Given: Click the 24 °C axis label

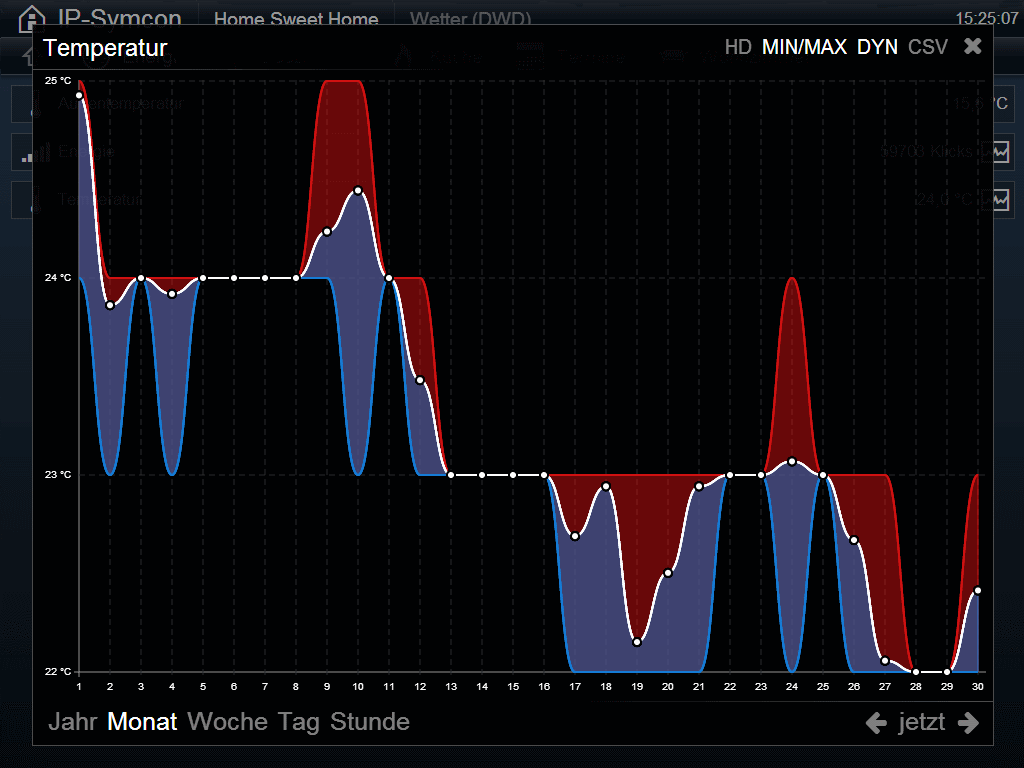Looking at the screenshot, I should tap(58, 278).
